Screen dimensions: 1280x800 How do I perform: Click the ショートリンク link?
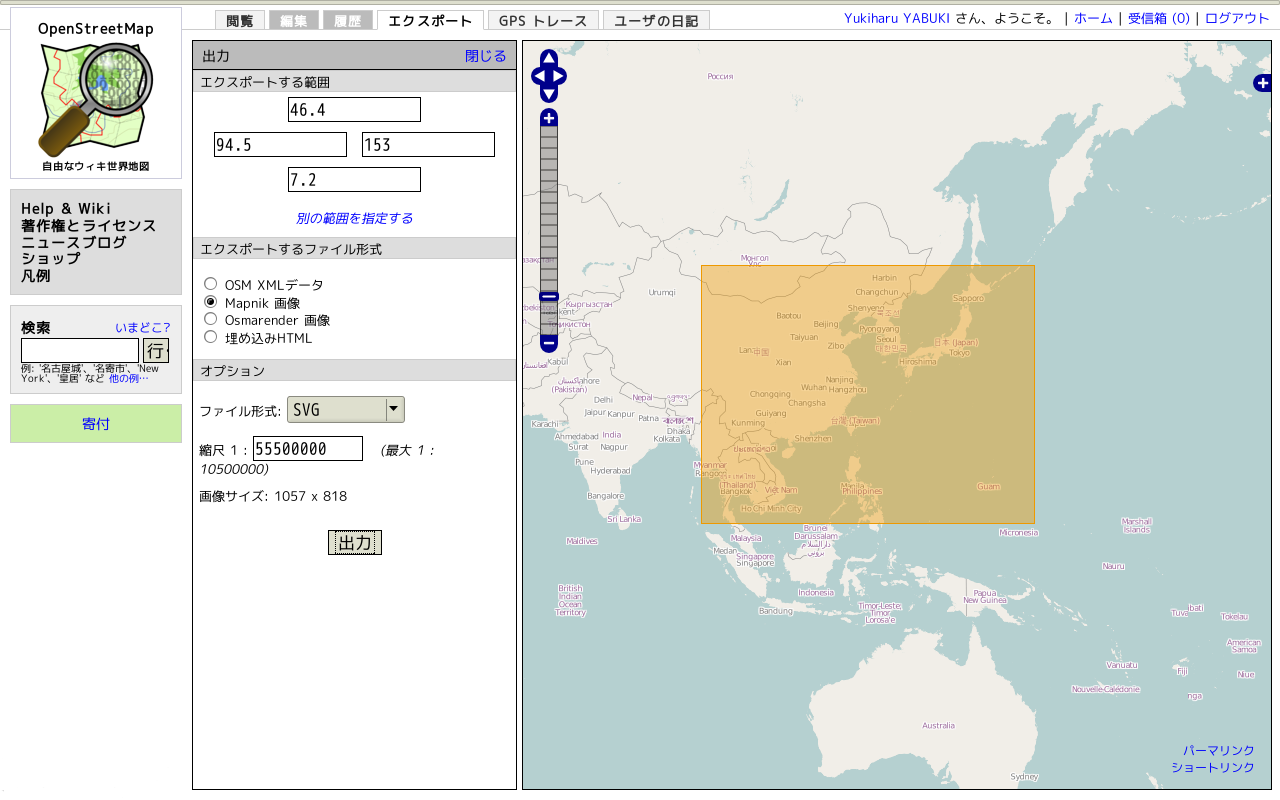1213,767
